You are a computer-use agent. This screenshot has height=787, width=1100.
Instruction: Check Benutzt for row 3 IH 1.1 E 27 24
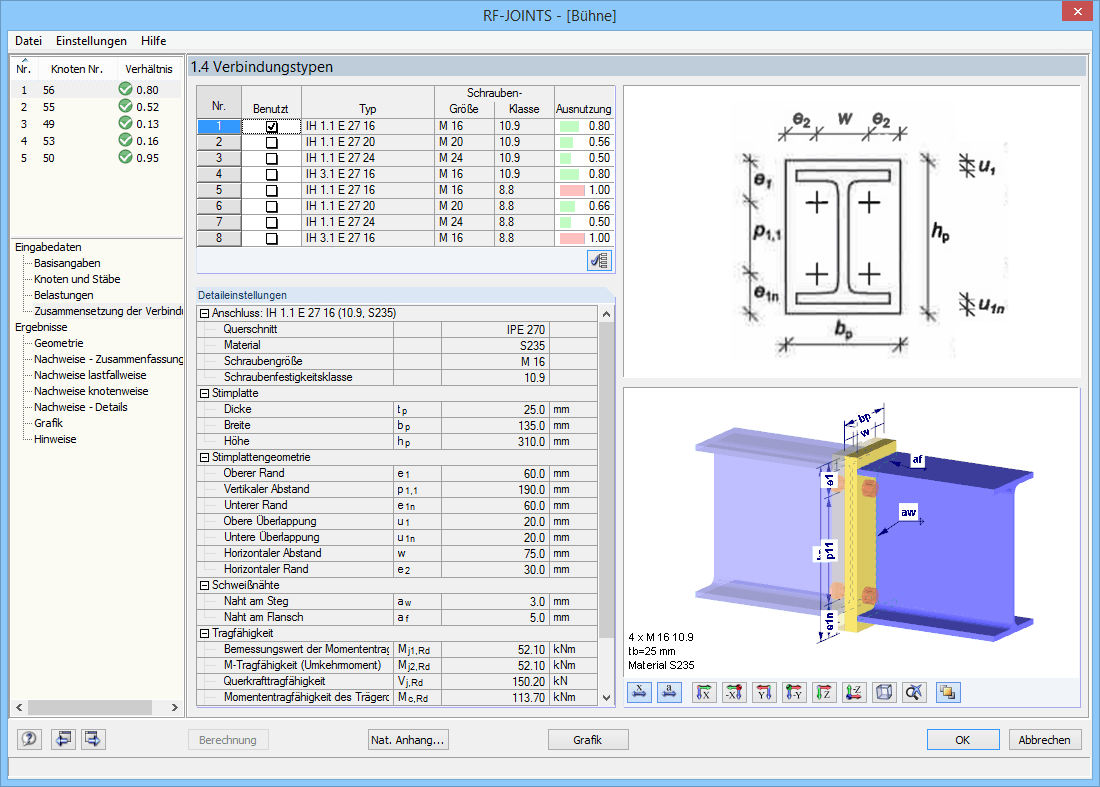[x=271, y=159]
